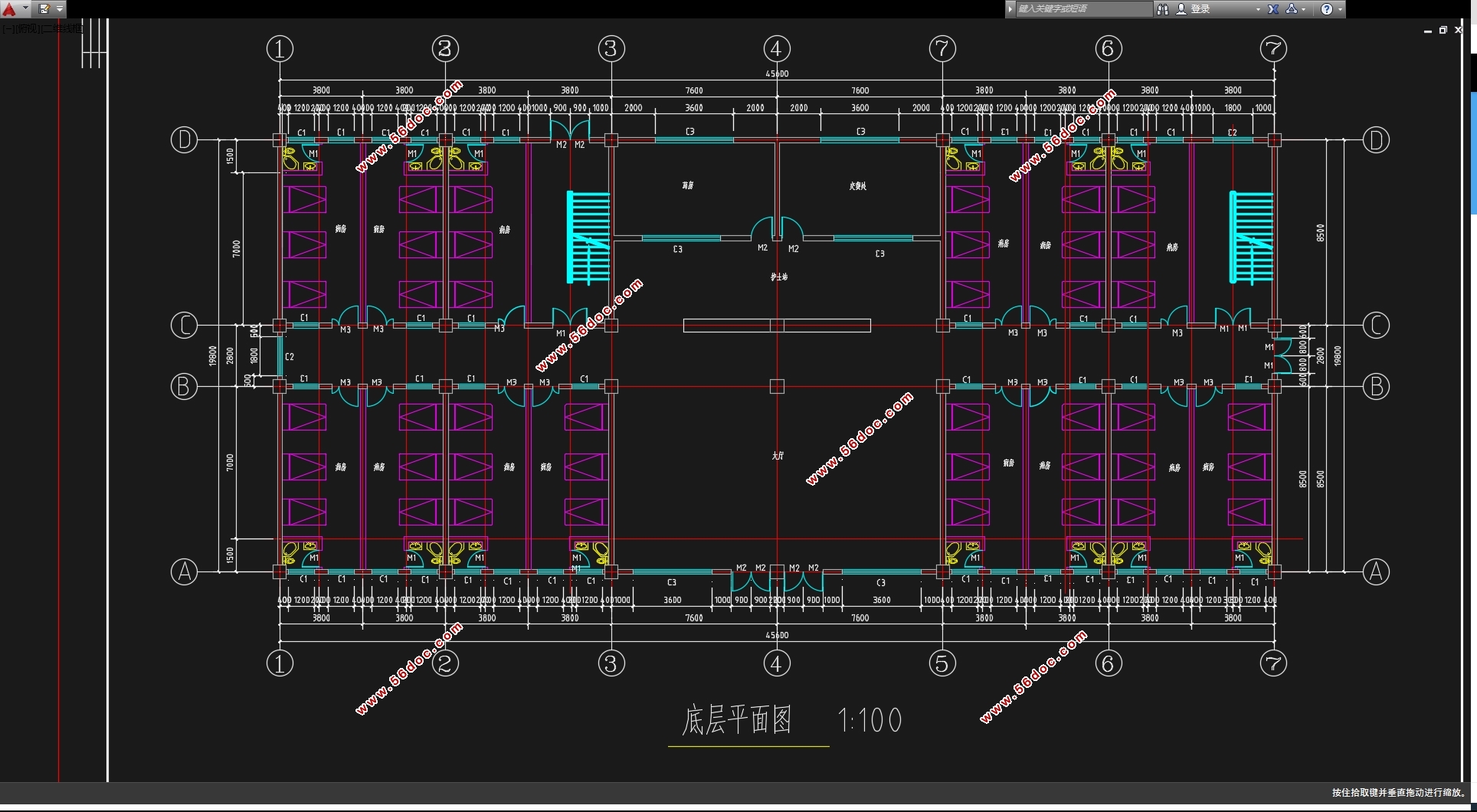Viewport: 1477px width, 812px height.
Task: Expand the Stay Connected dropdown arrow
Action: pos(1304,9)
